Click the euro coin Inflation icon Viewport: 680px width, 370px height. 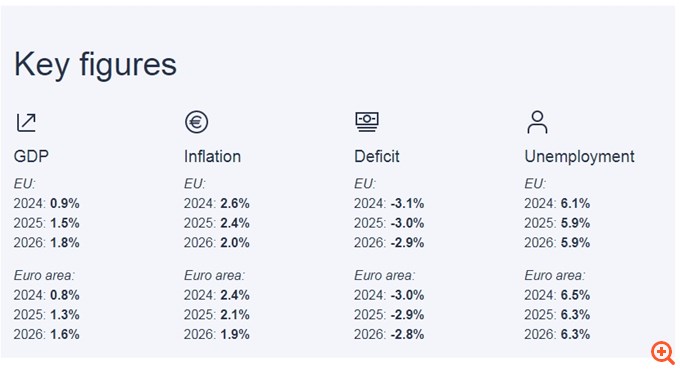[196, 122]
